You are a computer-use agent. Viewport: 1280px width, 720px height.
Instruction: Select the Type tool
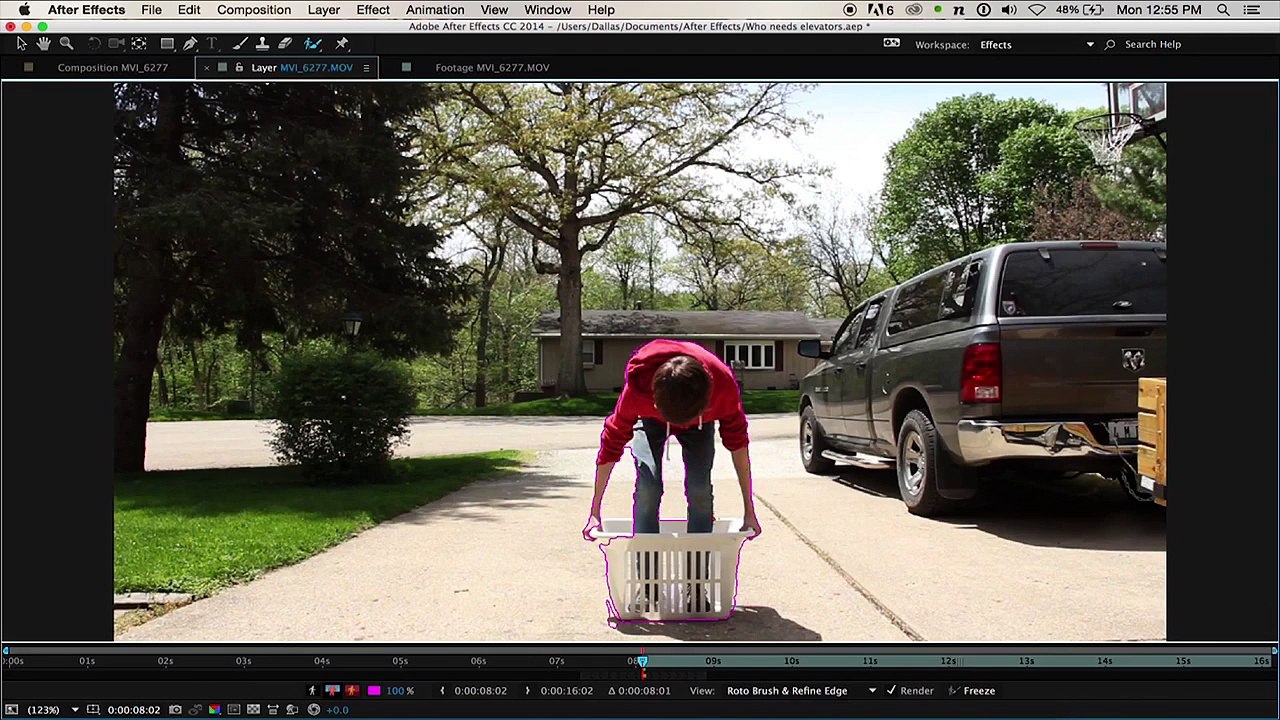point(212,44)
